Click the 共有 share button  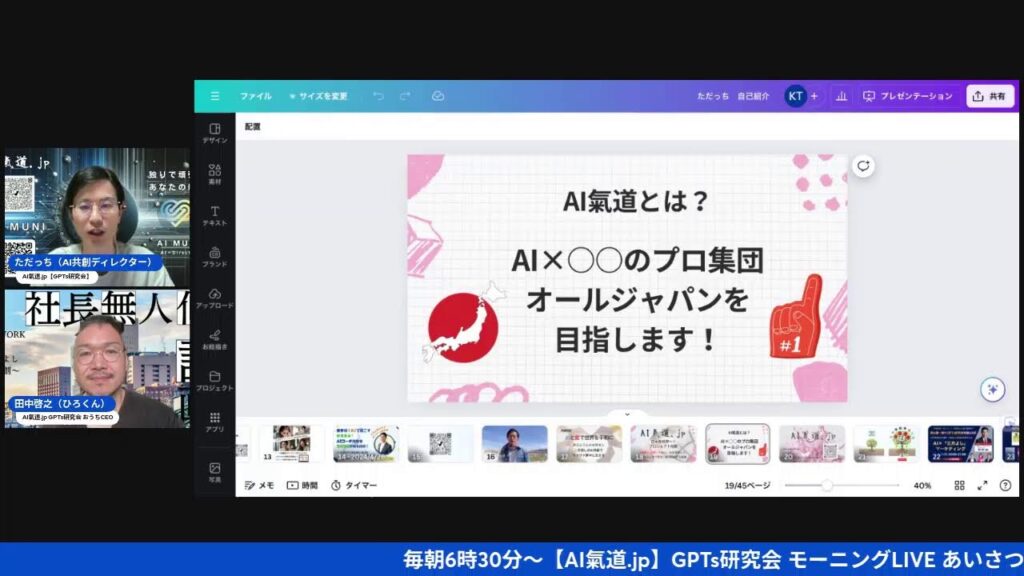pos(989,96)
